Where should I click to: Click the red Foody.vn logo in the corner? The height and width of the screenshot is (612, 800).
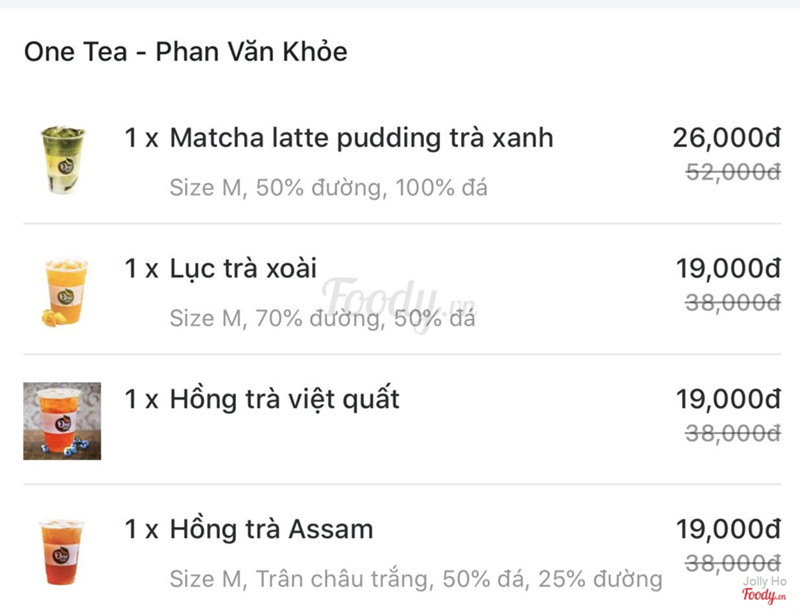pos(764,595)
